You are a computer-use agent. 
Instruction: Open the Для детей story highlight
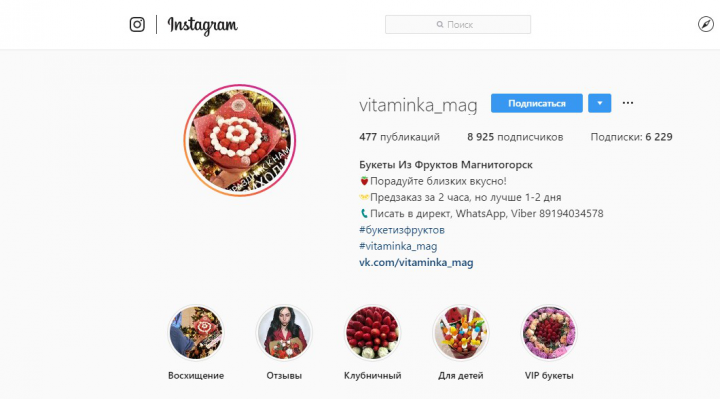(461, 332)
